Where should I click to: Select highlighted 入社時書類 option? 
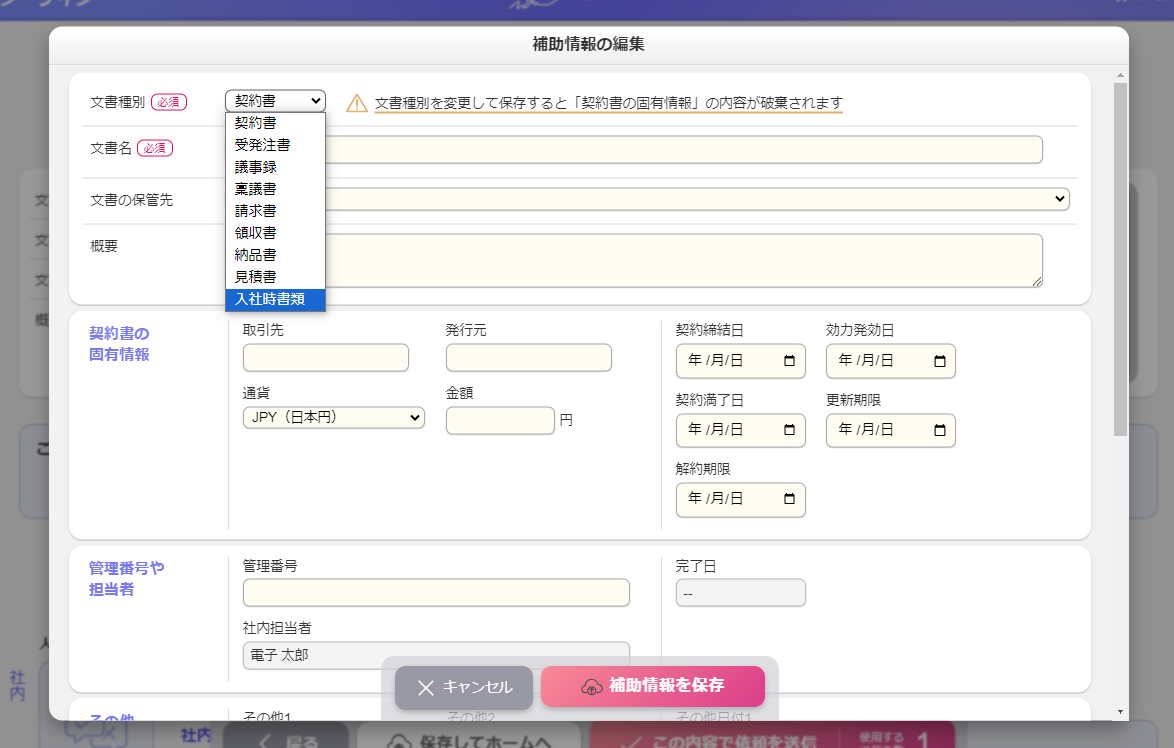(275, 299)
